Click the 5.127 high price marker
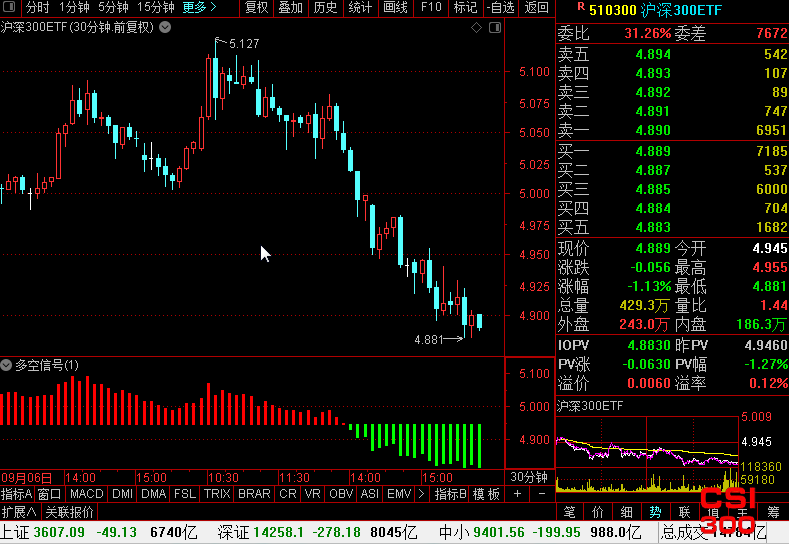The height and width of the screenshot is (544, 789). pos(244,44)
